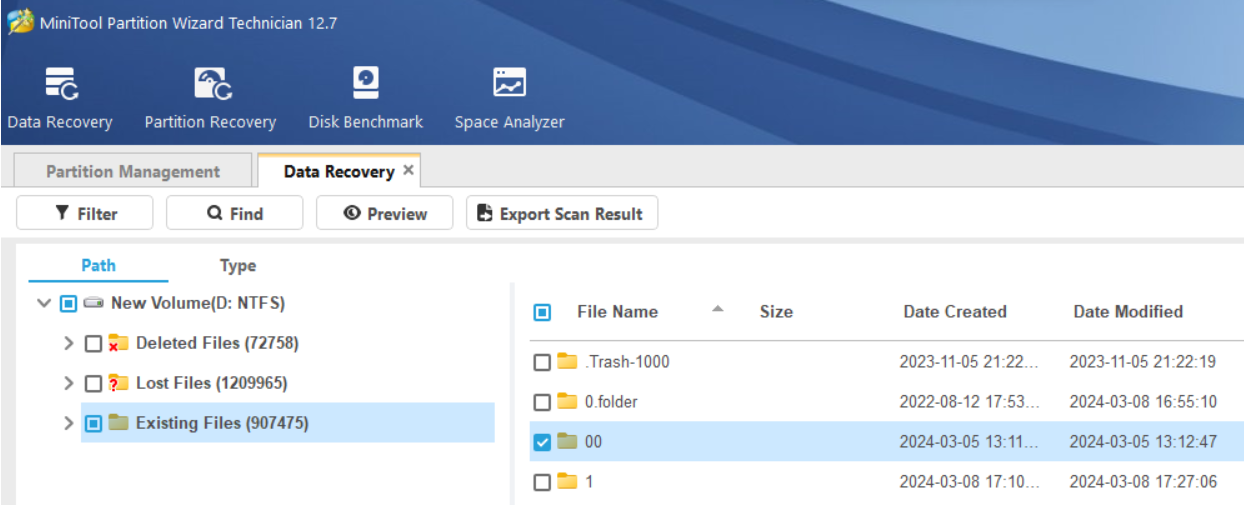Click the MiniTool app logo icon
Image resolution: width=1244 pixels, height=505 pixels.
click(20, 23)
